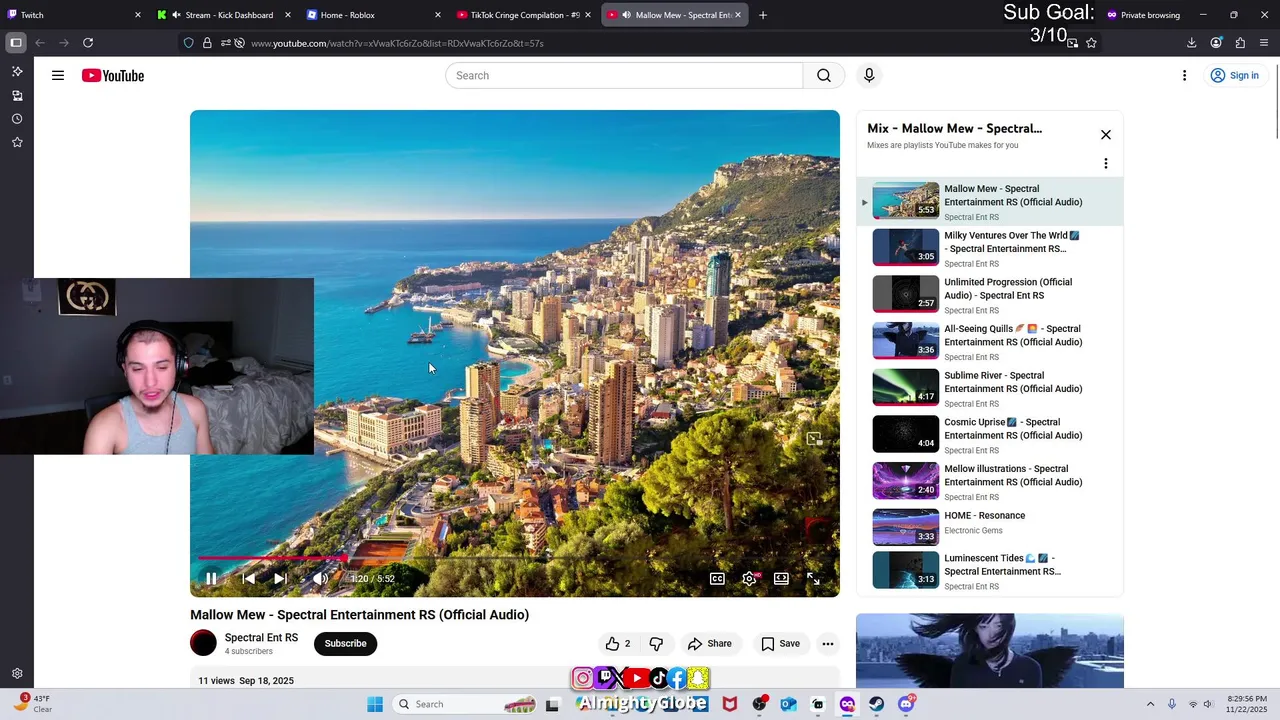Open Spectral Ent RS channel name link

coord(261,638)
